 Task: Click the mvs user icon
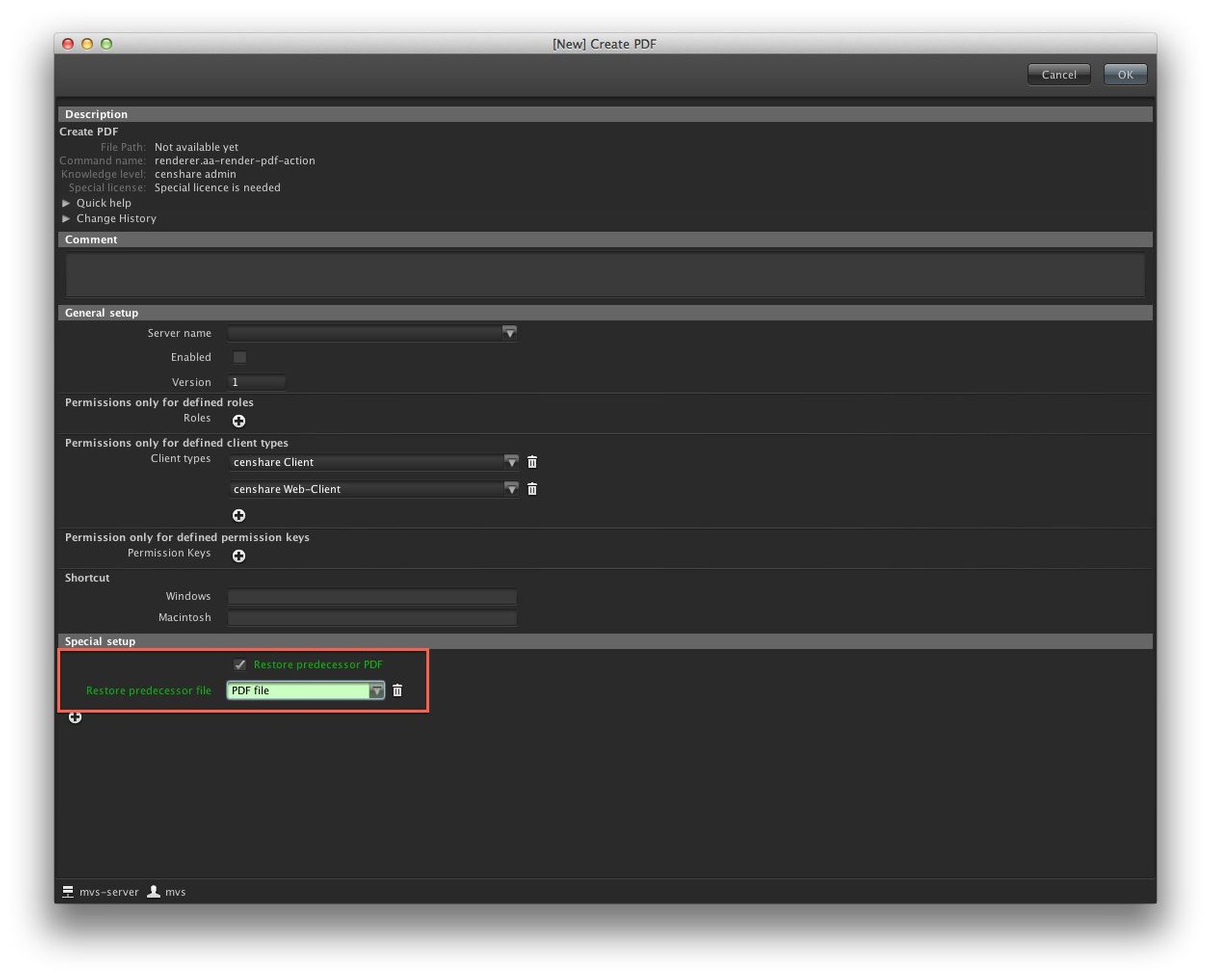point(154,891)
